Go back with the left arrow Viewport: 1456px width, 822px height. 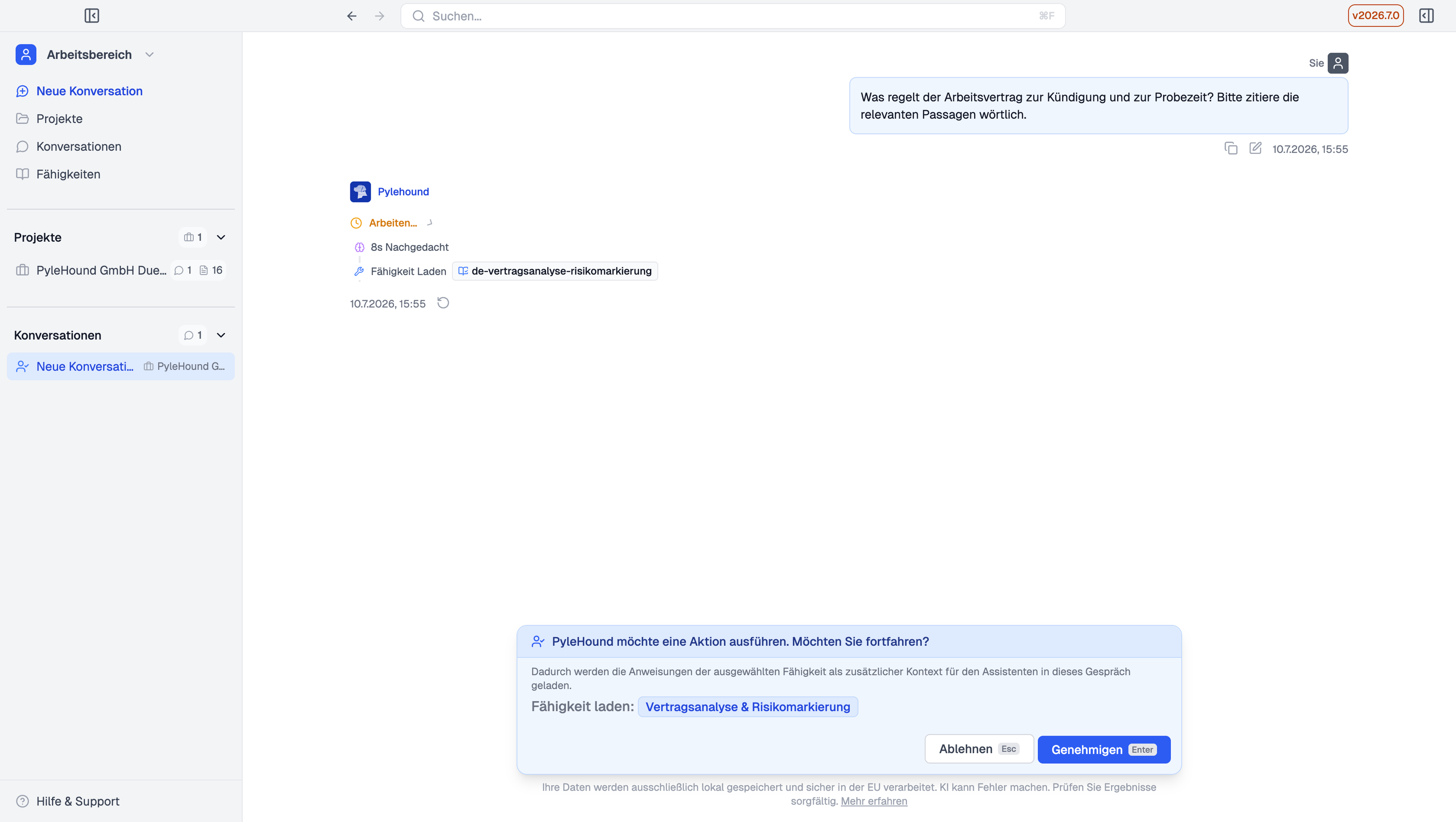351,16
